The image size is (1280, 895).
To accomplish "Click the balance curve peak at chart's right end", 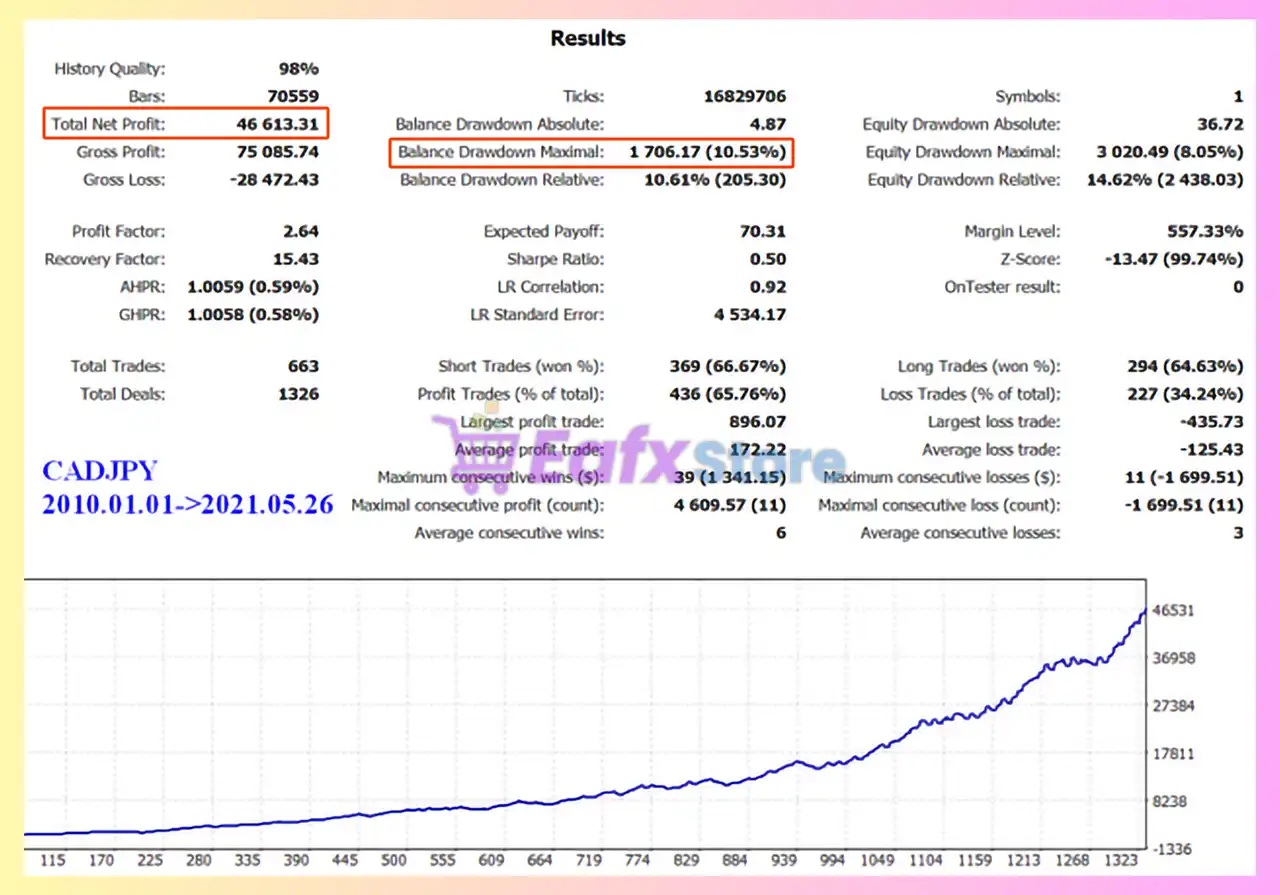I will (x=1144, y=610).
